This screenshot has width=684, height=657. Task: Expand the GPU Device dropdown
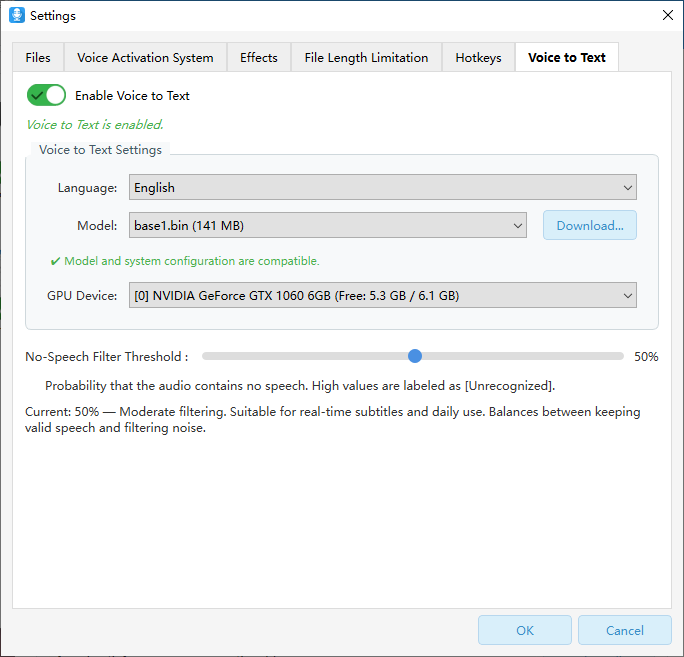click(x=383, y=295)
